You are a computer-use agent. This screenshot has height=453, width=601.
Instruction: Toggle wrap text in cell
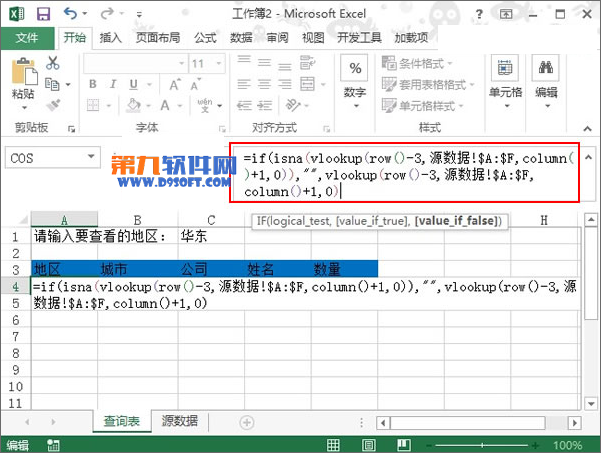307,62
